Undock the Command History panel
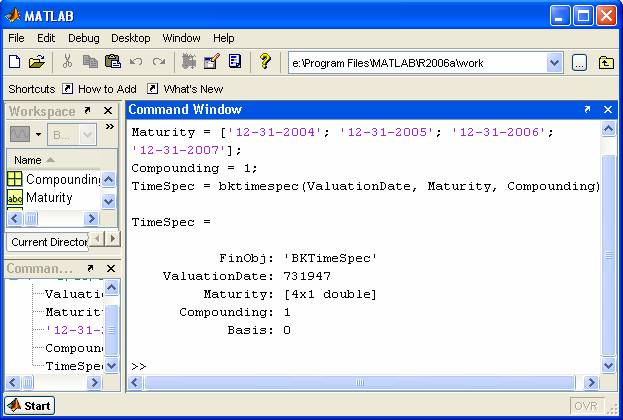Image resolution: width=623 pixels, height=420 pixels. click(x=90, y=269)
